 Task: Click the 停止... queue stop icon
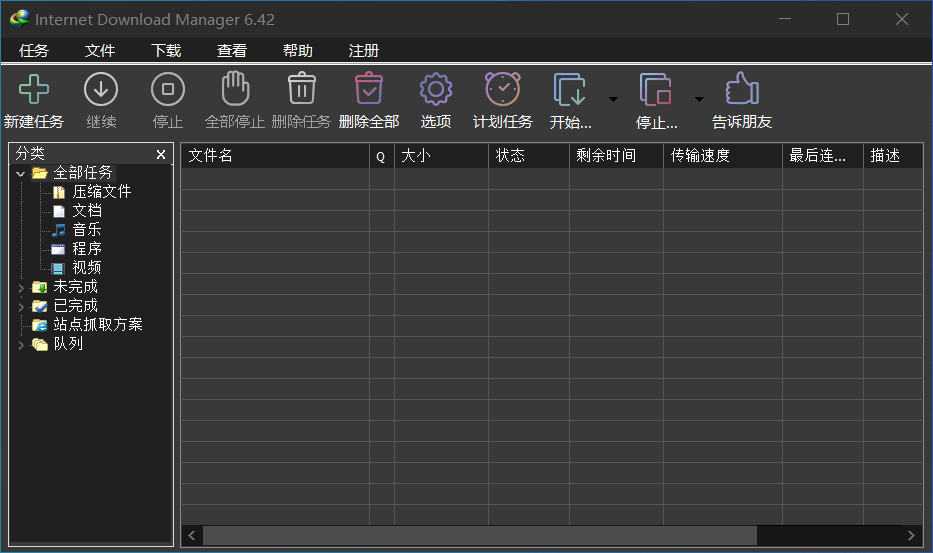pos(655,89)
